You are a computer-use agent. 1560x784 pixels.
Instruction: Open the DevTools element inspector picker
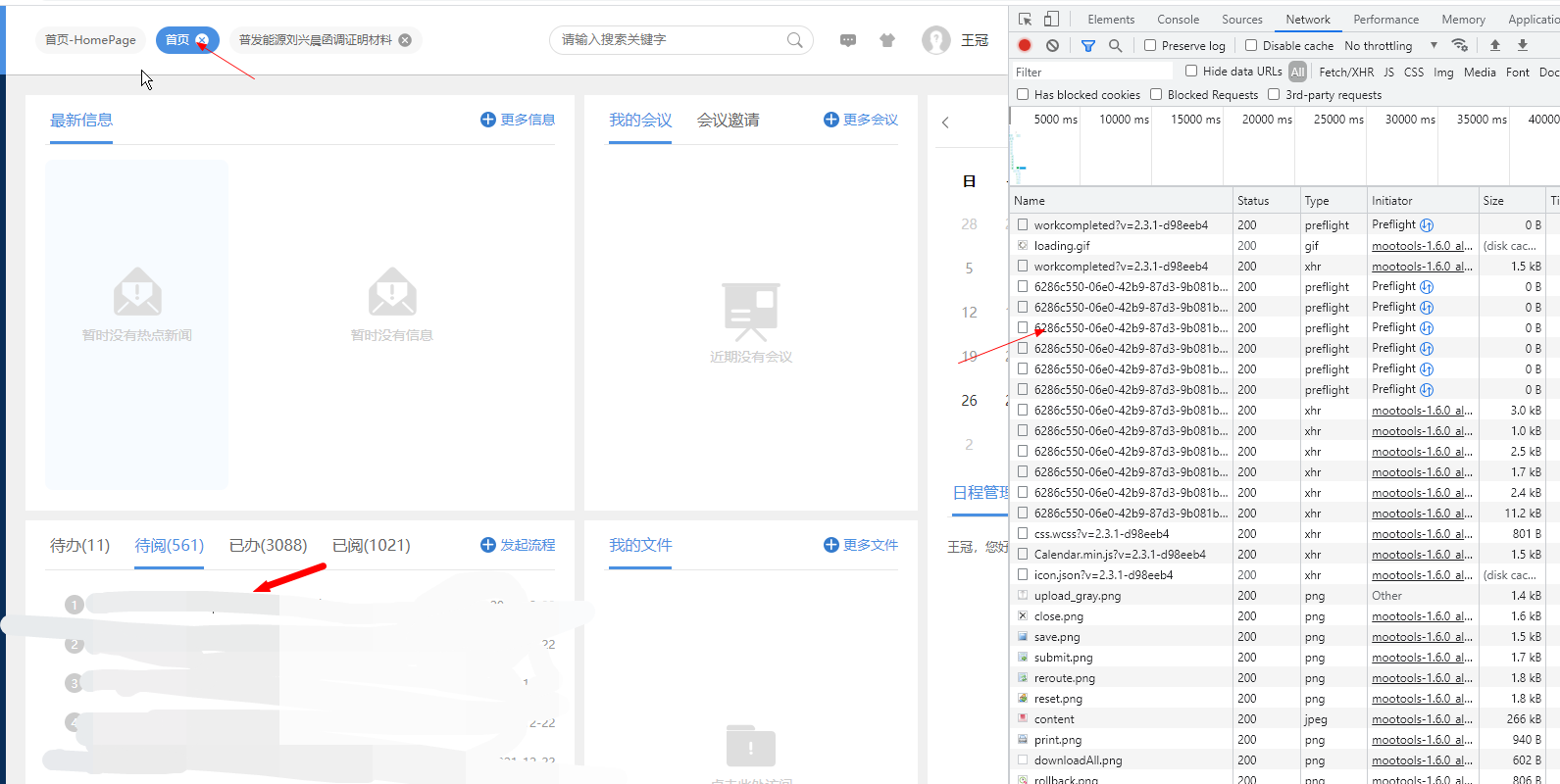[1025, 20]
